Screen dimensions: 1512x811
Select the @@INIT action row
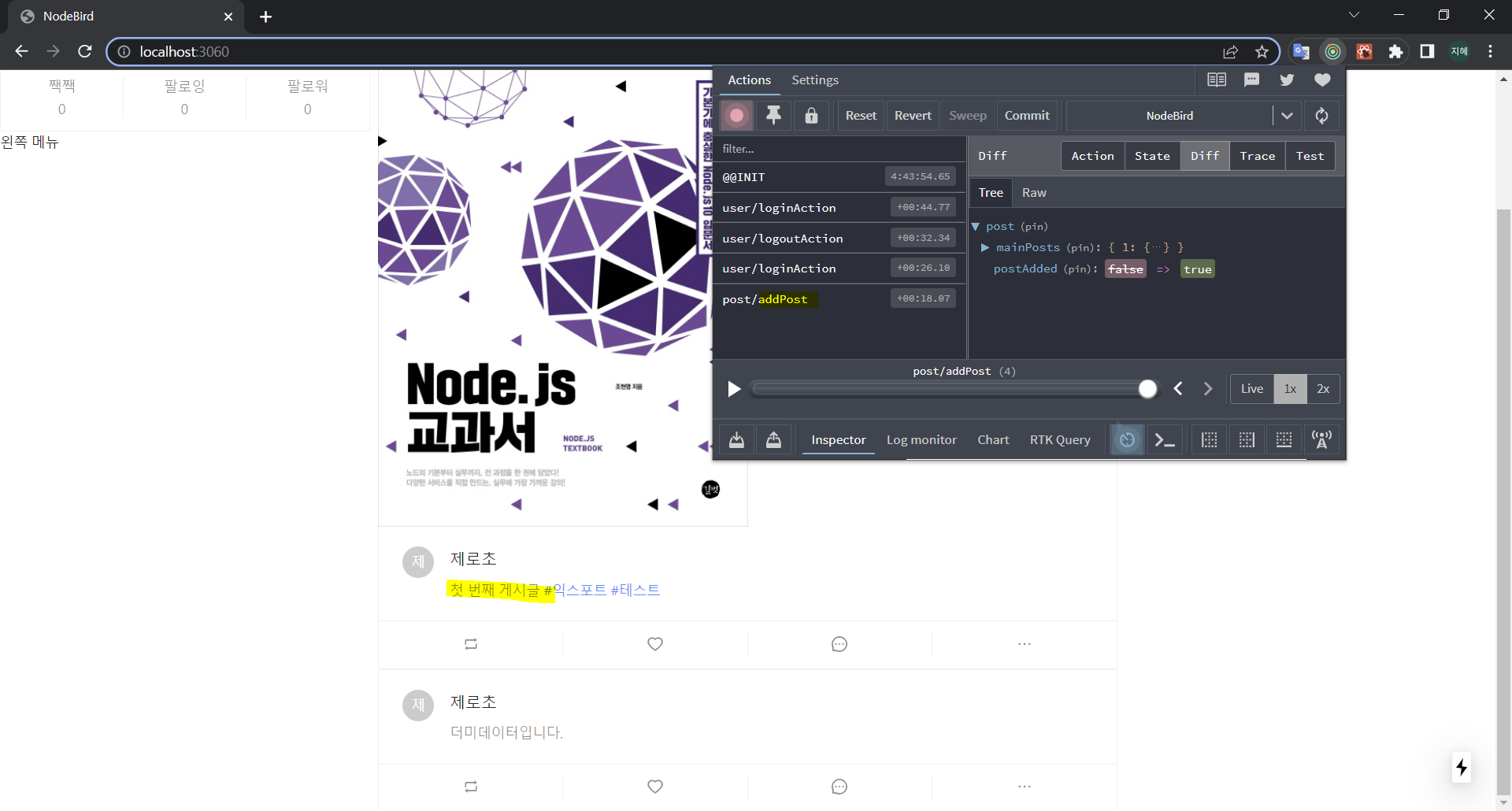839,177
